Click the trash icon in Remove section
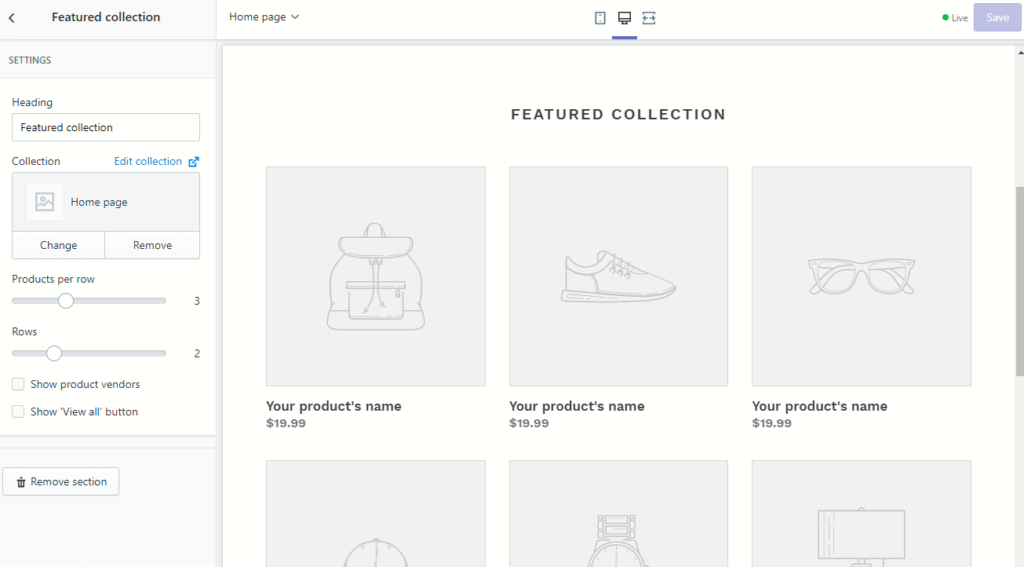This screenshot has height=567, width=1024. pos(21,482)
